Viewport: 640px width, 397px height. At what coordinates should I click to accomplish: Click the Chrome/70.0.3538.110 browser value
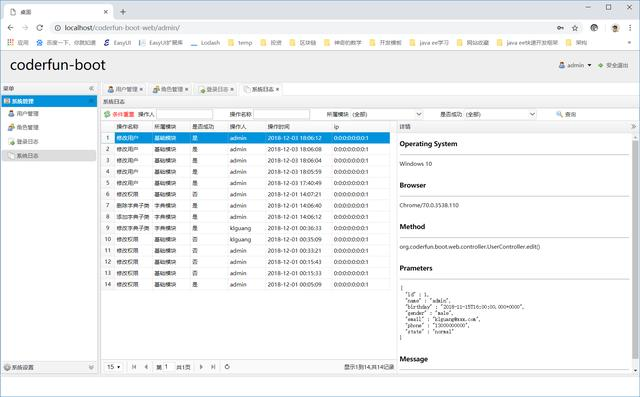click(x=429, y=205)
